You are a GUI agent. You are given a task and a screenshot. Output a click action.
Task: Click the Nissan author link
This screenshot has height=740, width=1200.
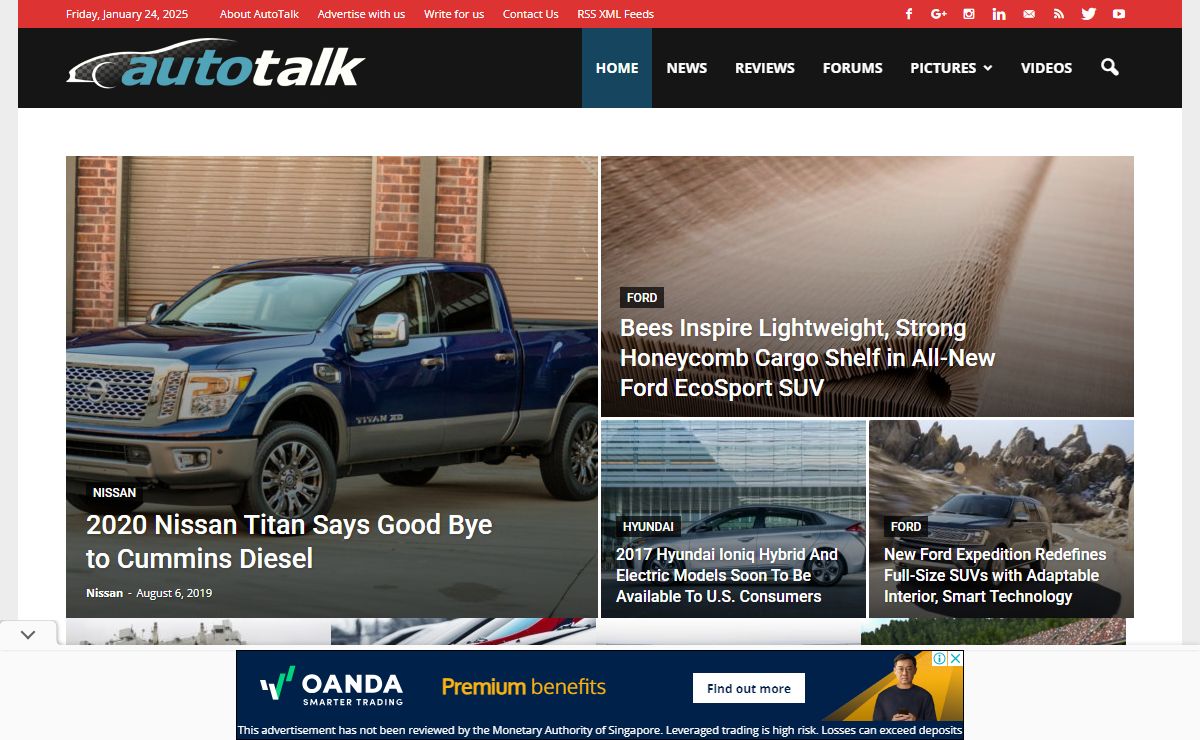tap(104, 593)
